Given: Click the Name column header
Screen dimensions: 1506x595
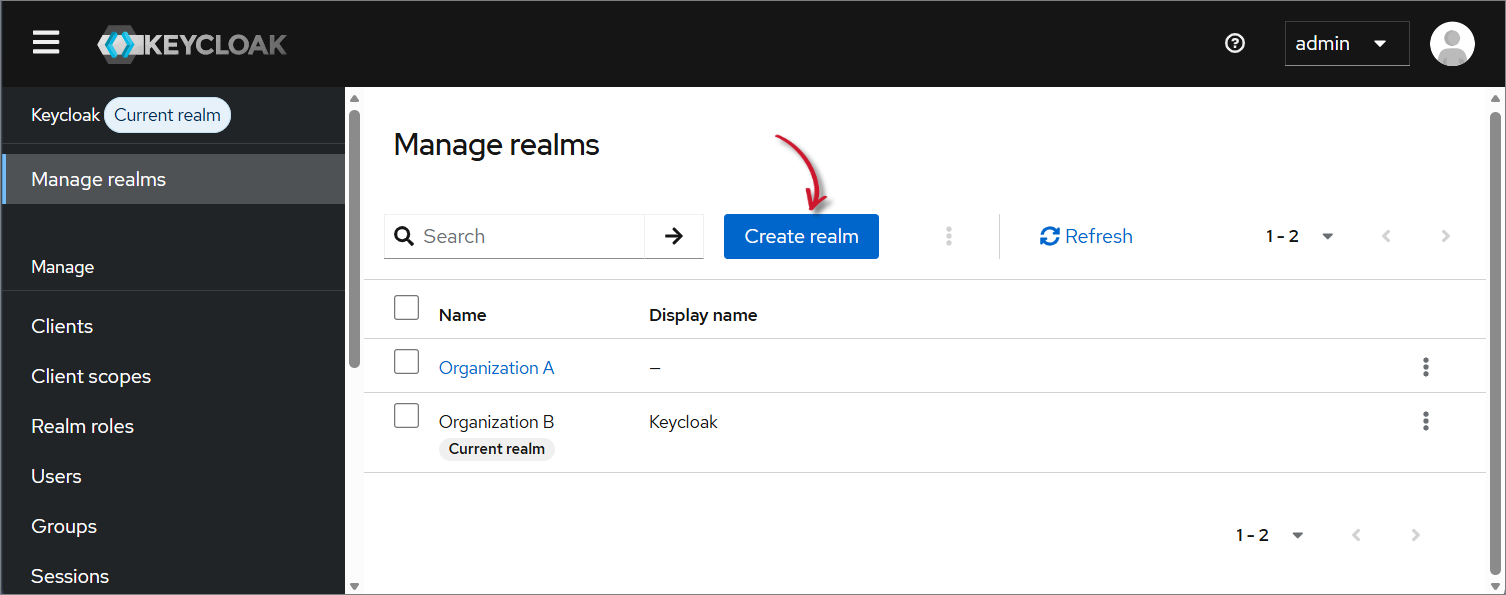Looking at the screenshot, I should tap(462, 315).
